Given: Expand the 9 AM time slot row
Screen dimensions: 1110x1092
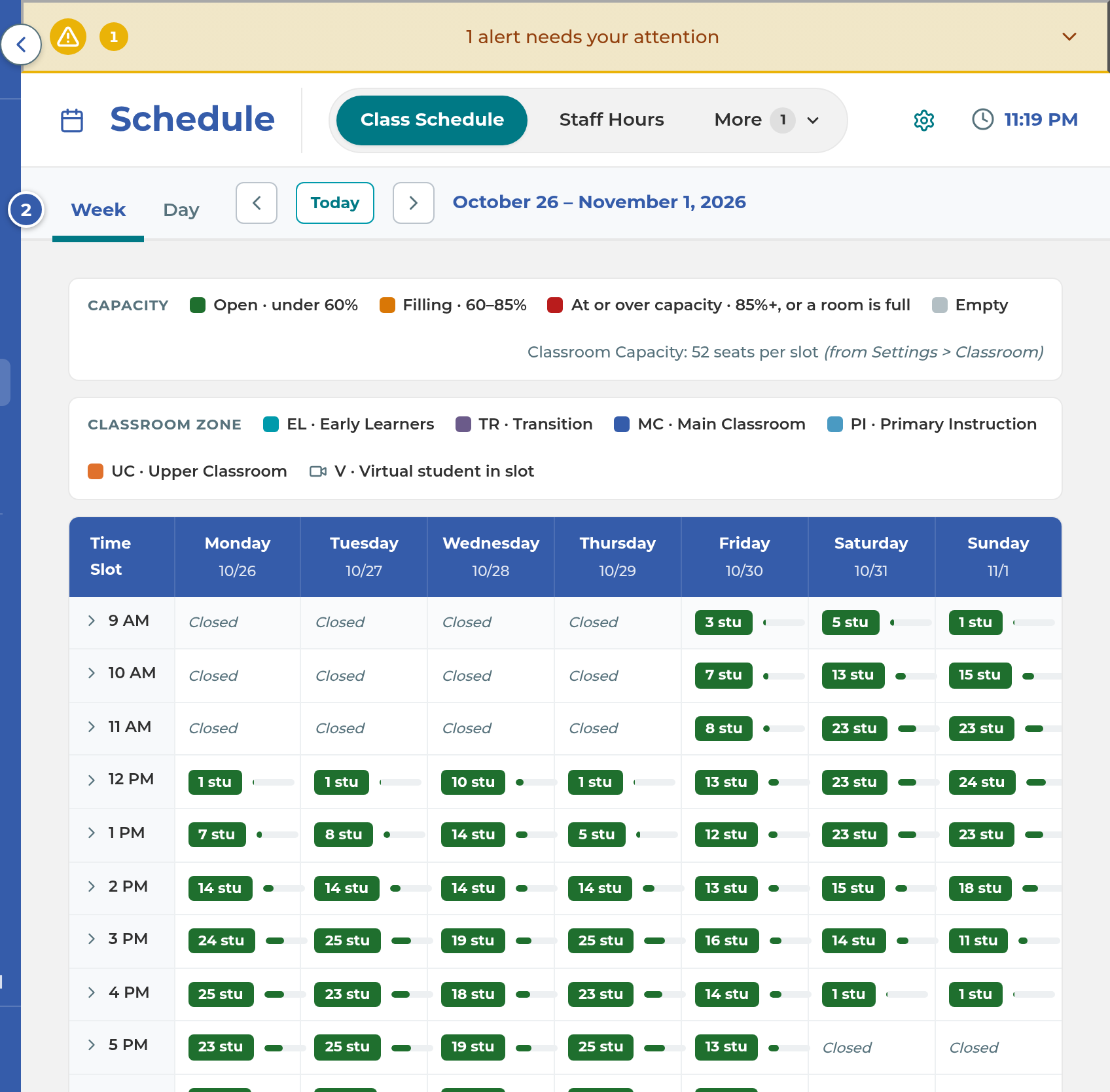Looking at the screenshot, I should pyautogui.click(x=92, y=621).
